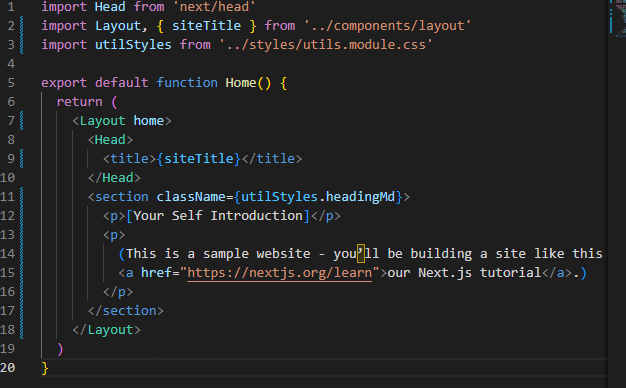Click line number 11 in the gutter
The image size is (626, 388).
coord(8,197)
